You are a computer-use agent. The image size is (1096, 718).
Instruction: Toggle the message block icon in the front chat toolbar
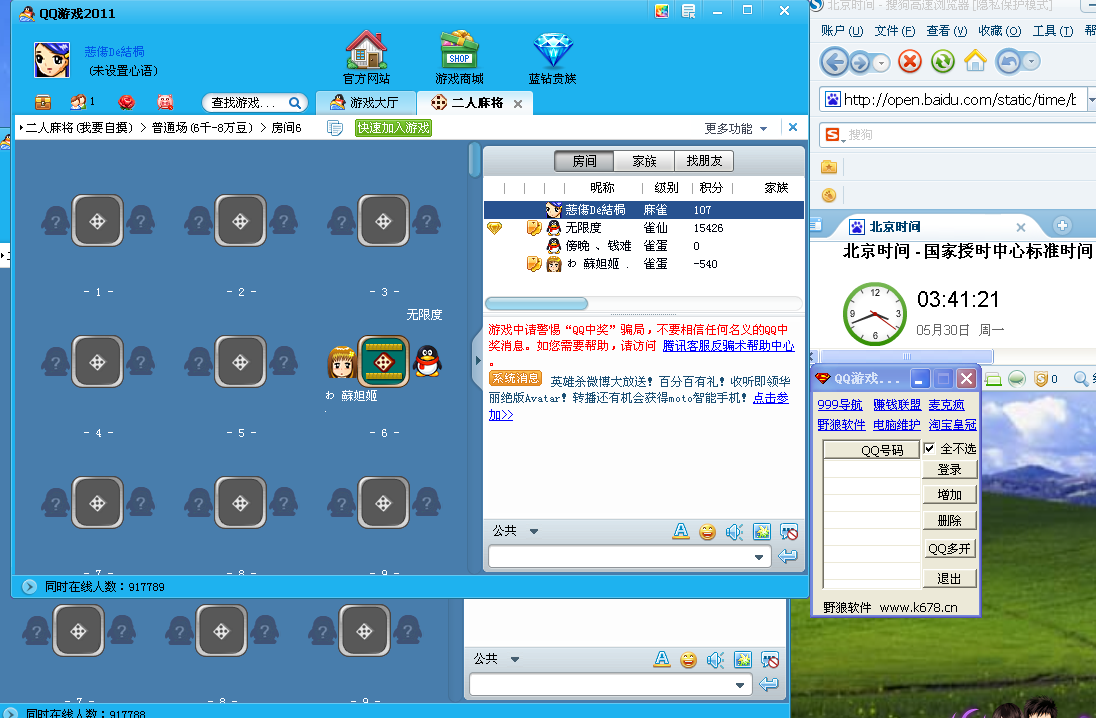point(789,532)
